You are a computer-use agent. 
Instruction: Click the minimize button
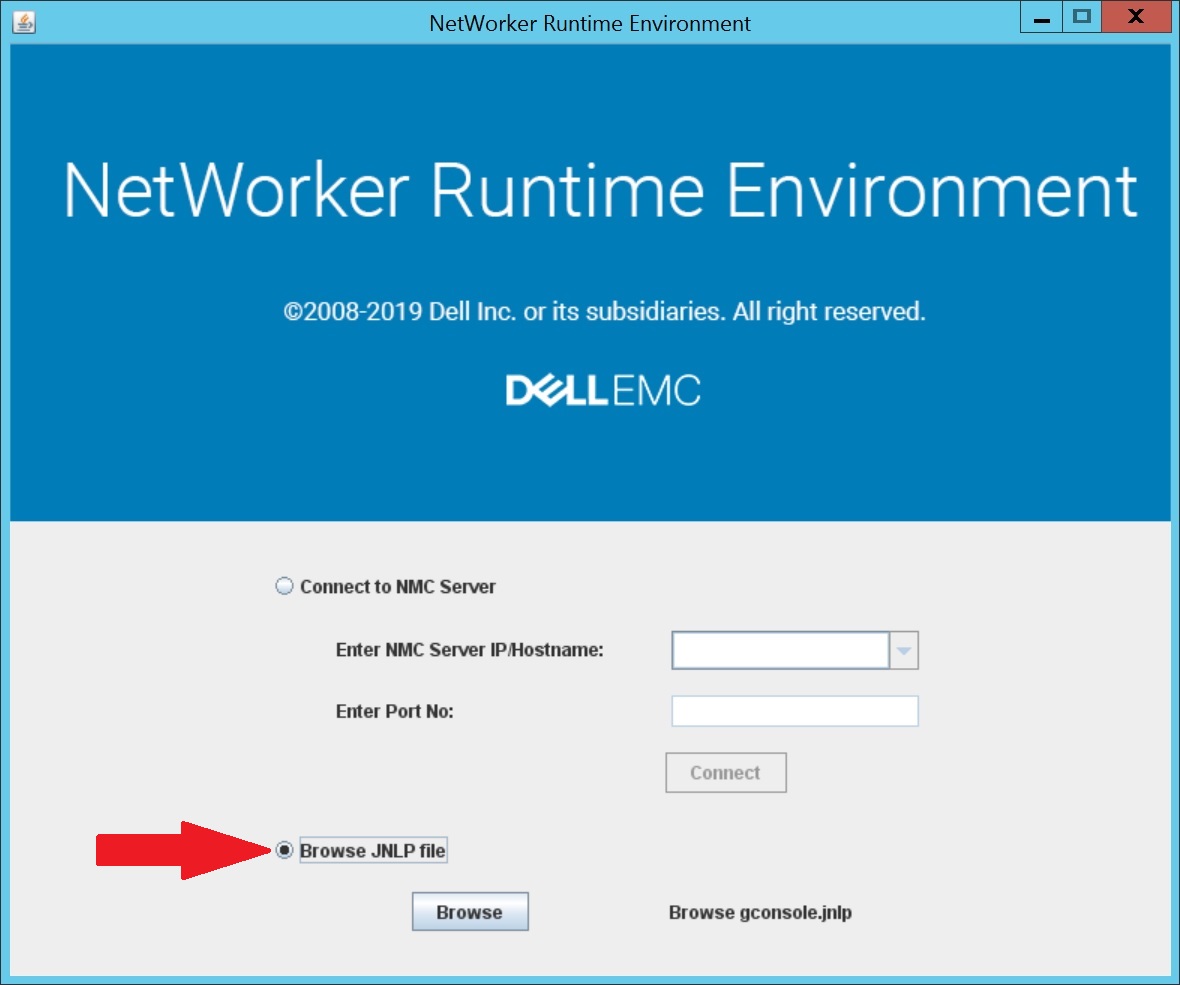tap(1041, 16)
